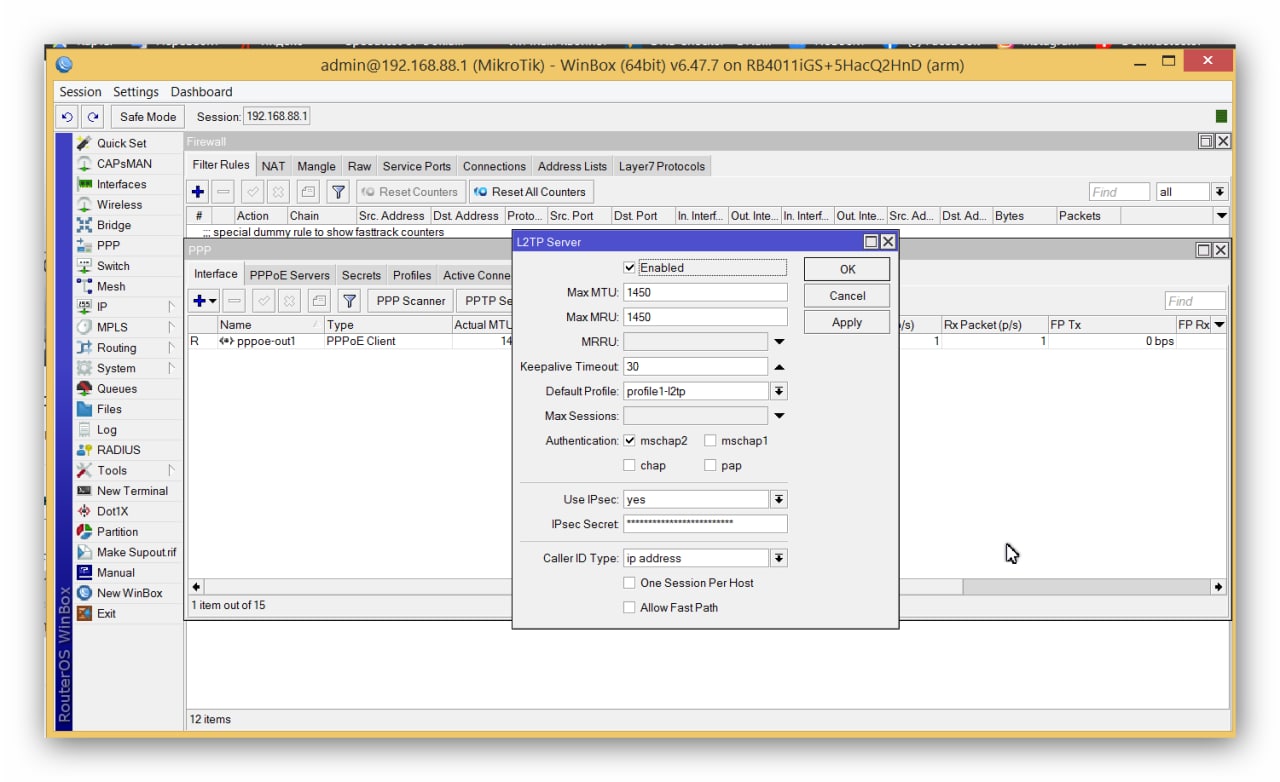Click the undo arrow in toolbar

pyautogui.click(x=69, y=117)
